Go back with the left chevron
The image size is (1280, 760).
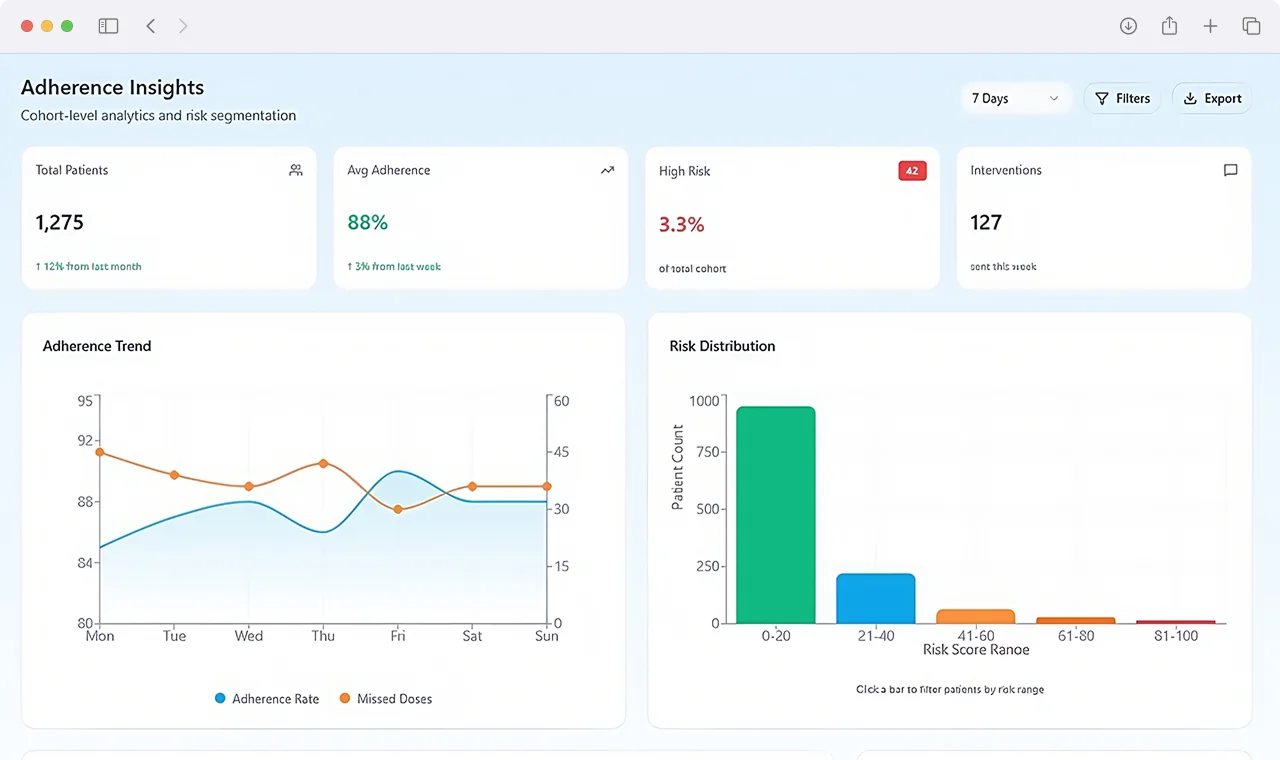point(151,26)
